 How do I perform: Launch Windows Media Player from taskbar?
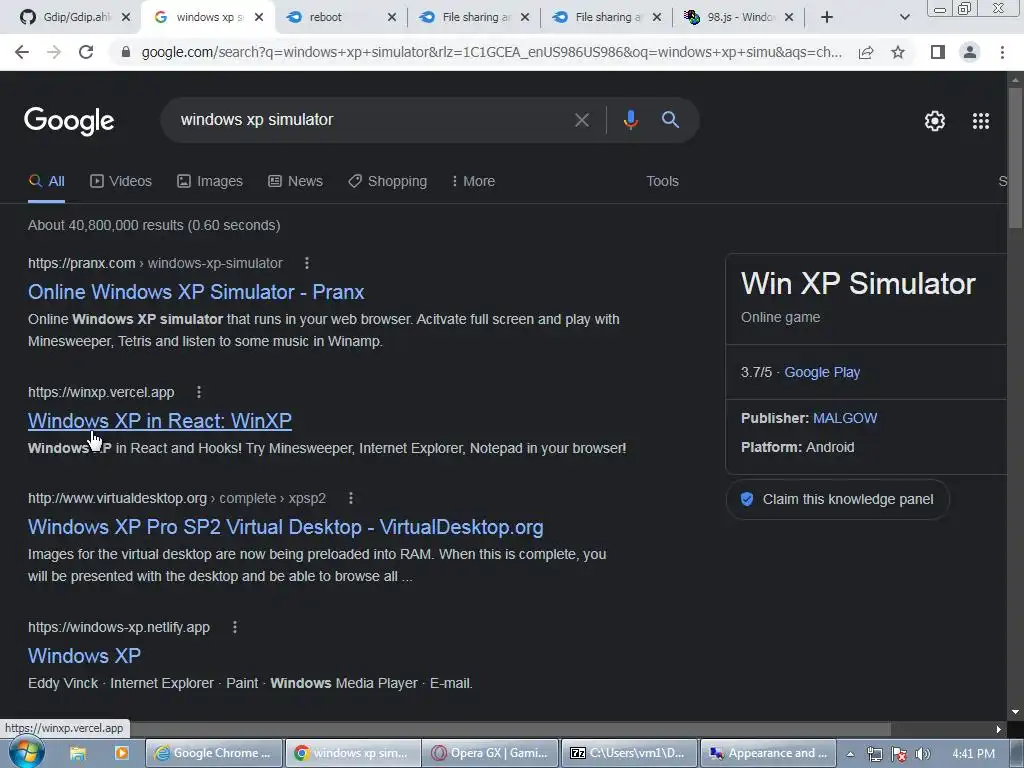[121, 754]
